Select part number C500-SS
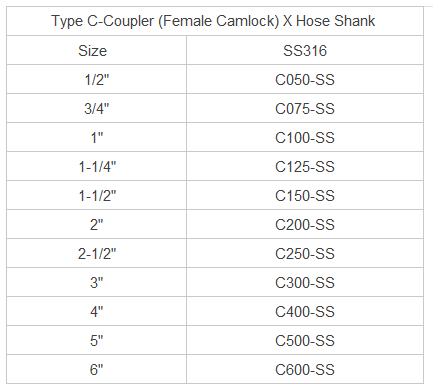This screenshot has height=391, width=433. [305, 341]
